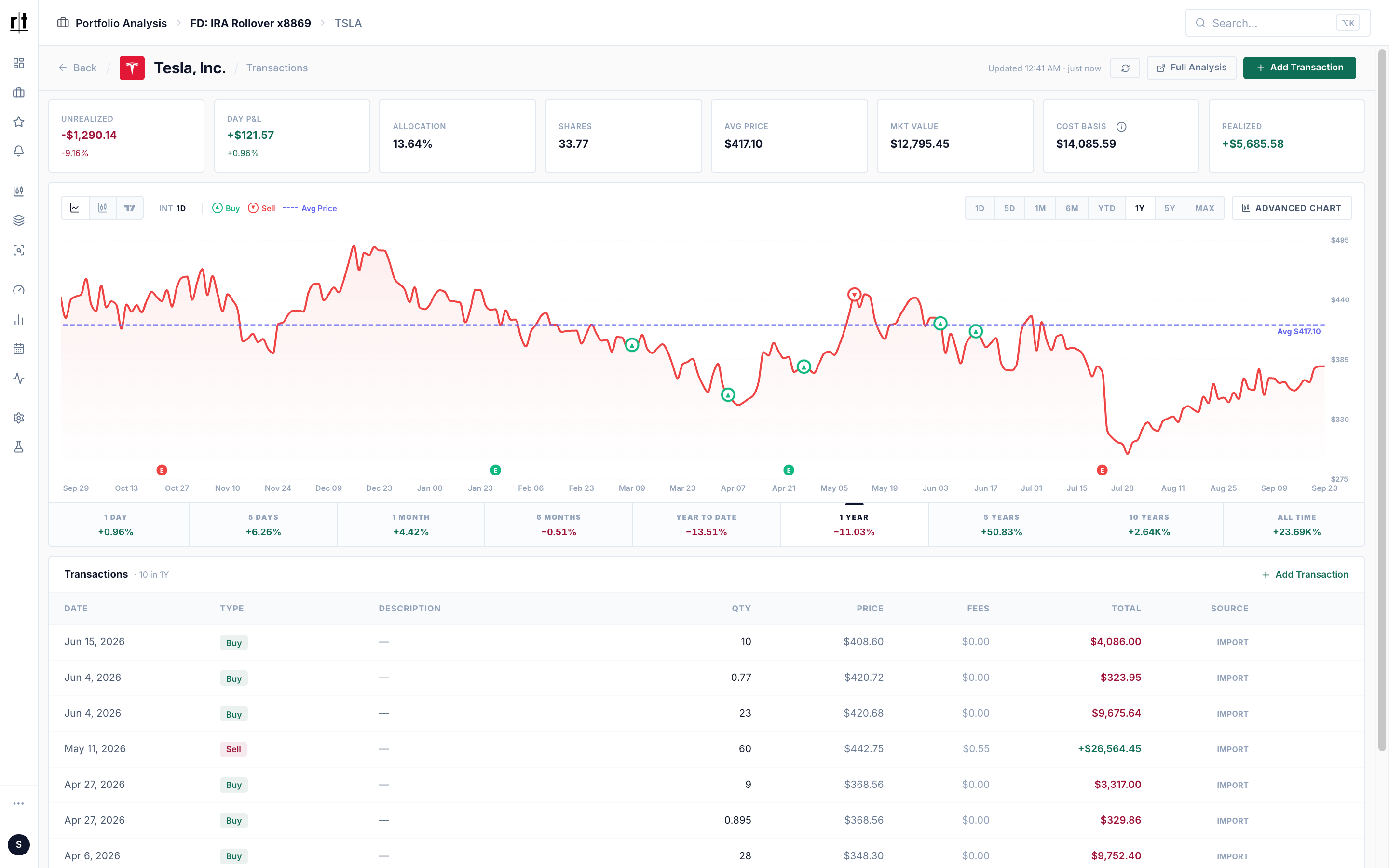
Task: Open the candlestick chart icon in sidebar
Action: click(18, 191)
